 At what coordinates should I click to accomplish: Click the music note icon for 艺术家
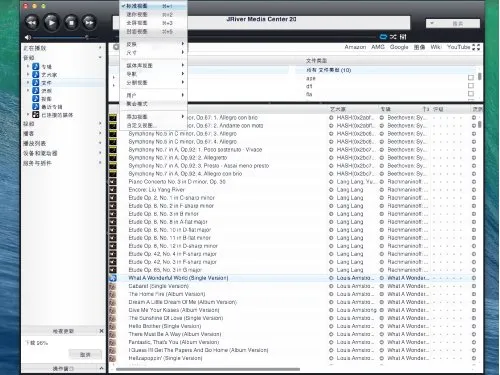36,74
